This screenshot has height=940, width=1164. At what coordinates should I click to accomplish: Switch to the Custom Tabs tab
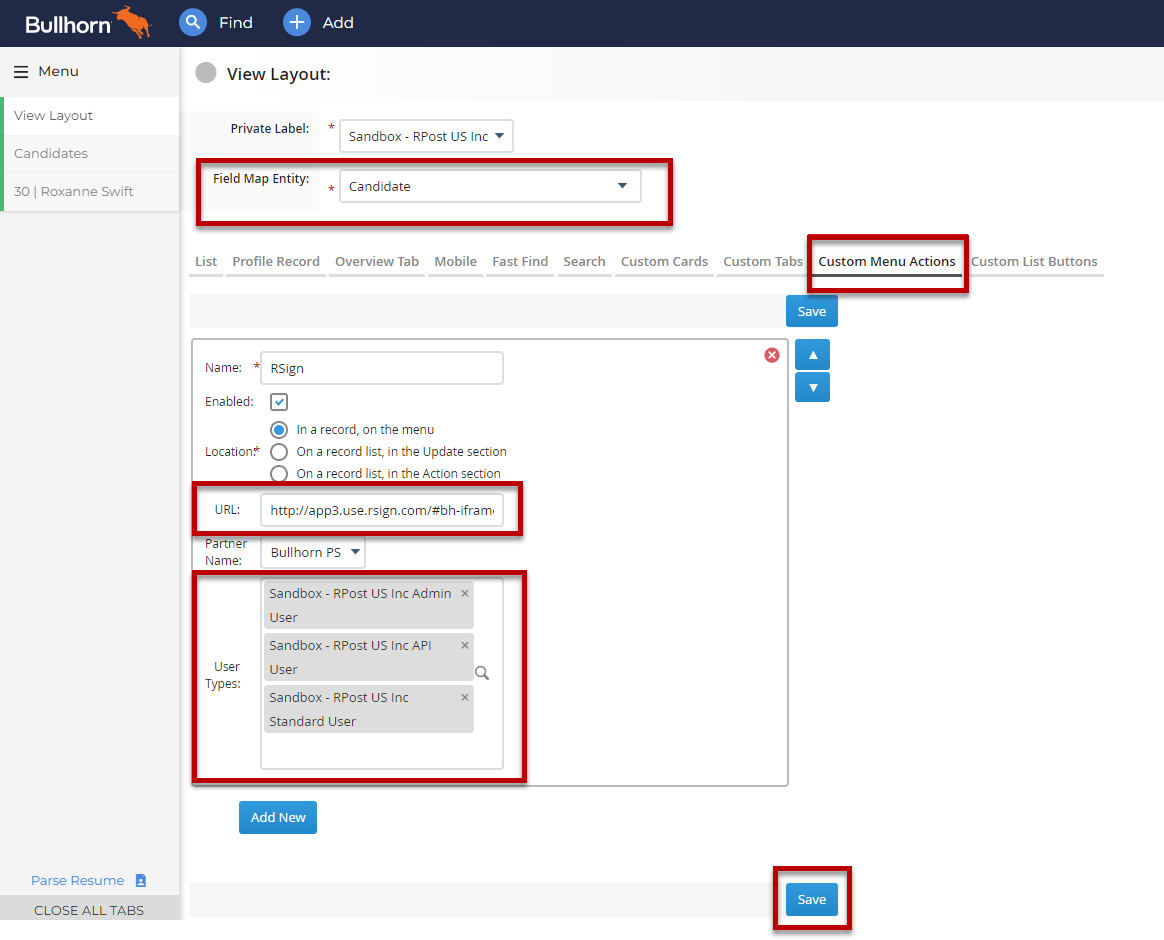tap(762, 262)
